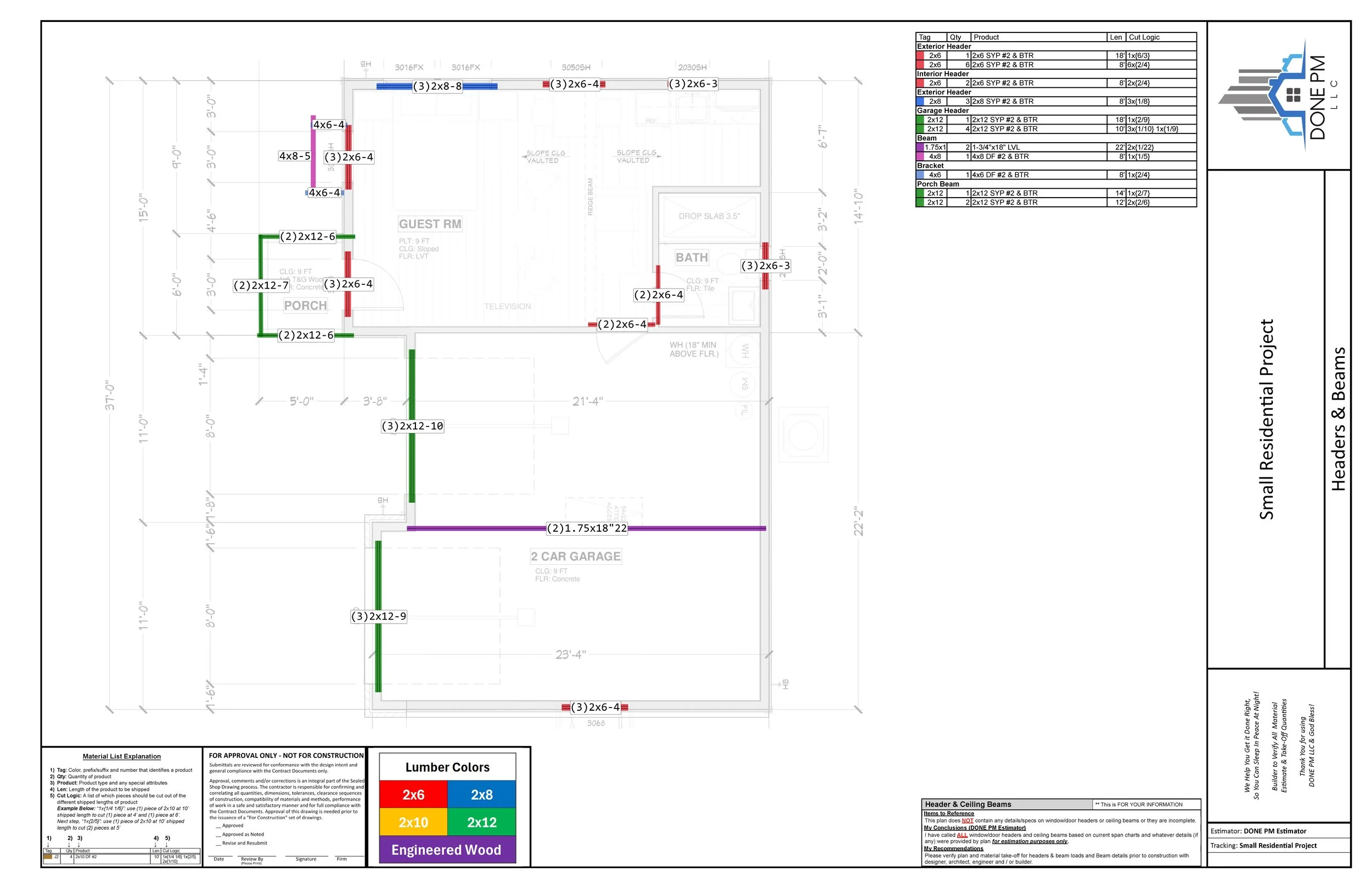Image resolution: width=1372 pixels, height=888 pixels.
Task: Select the (3)2x12-9 garage header label
Action: (x=379, y=616)
